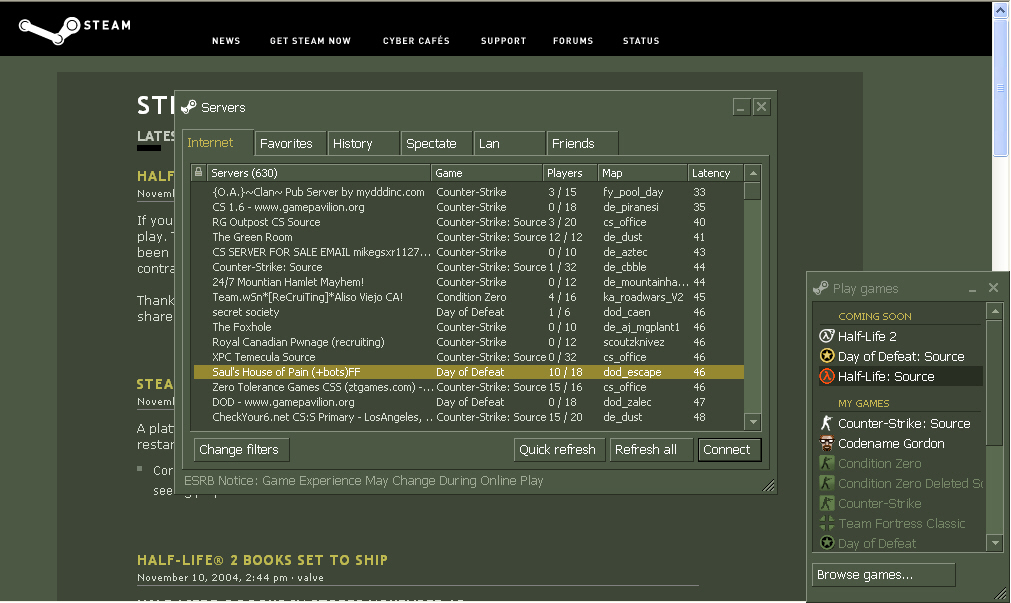The width and height of the screenshot is (1011, 603).
Task: Click the password lock column icon
Action: pyautogui.click(x=199, y=173)
